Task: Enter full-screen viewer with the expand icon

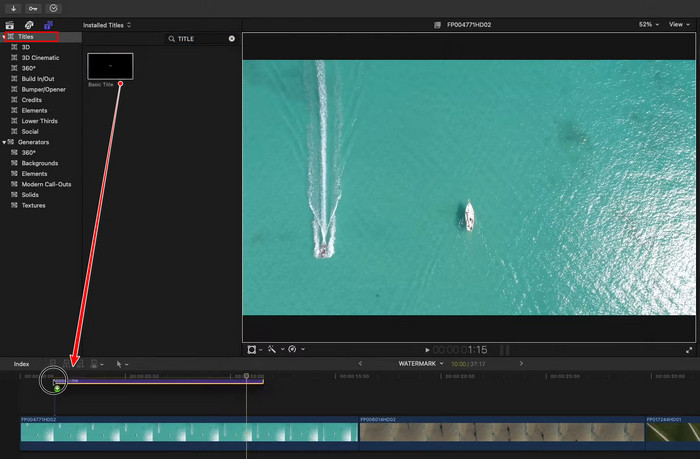Action: [x=689, y=351]
